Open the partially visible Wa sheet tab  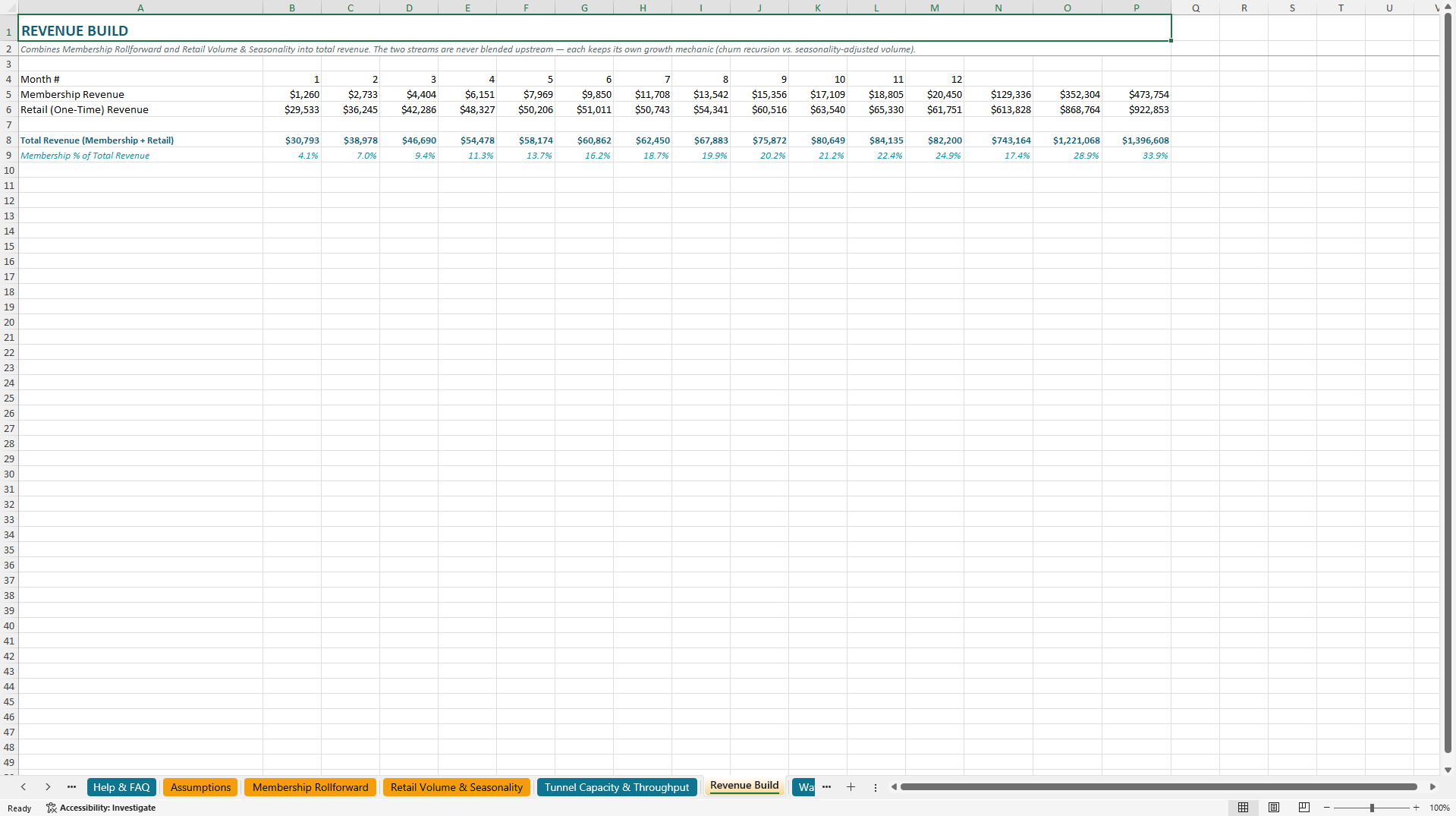click(805, 787)
